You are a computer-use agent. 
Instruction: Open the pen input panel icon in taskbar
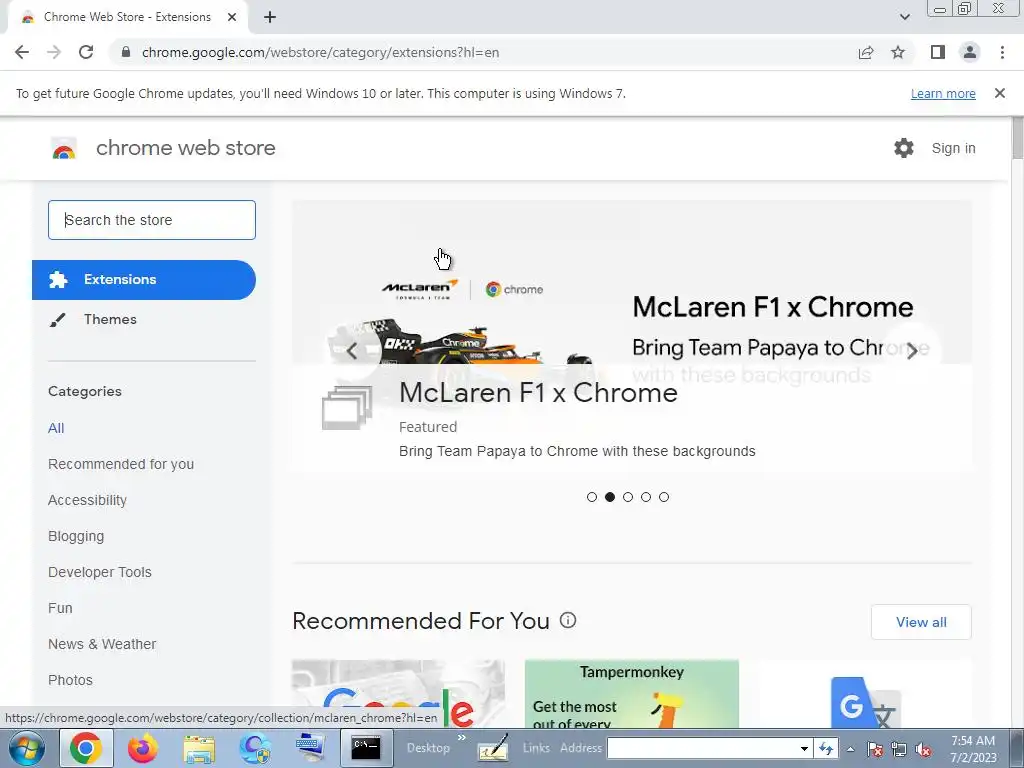pos(493,748)
